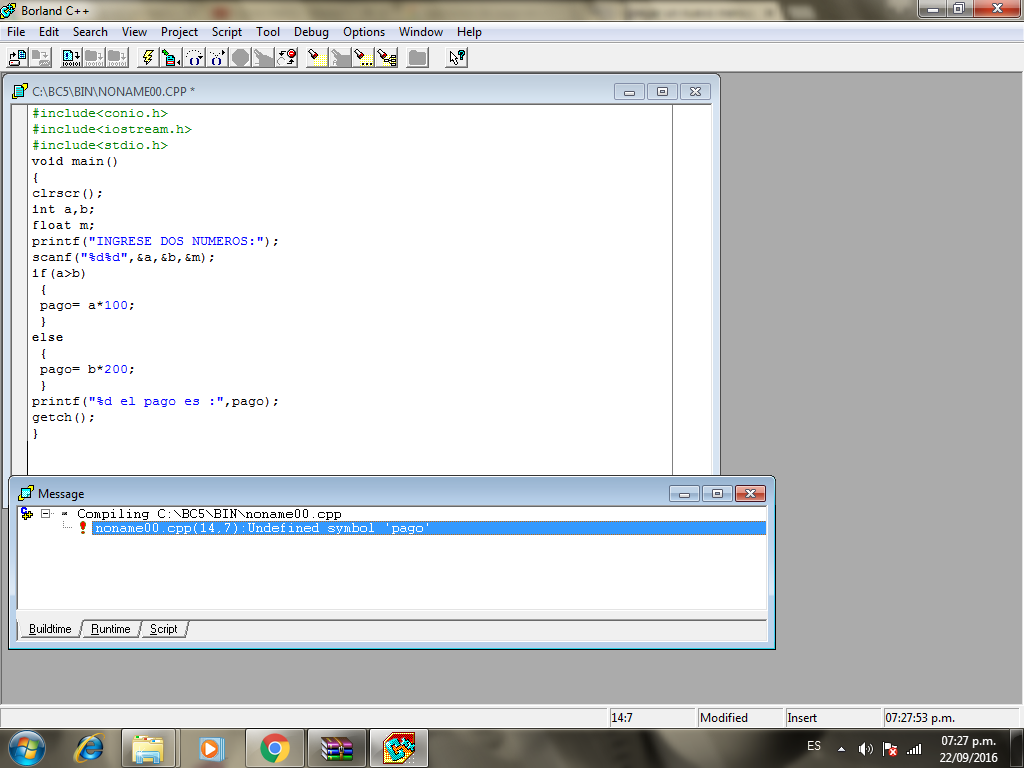Image resolution: width=1024 pixels, height=768 pixels.
Task: Click the printf "INGRESE DOS NUMEROS:" line
Action: pyautogui.click(x=155, y=241)
